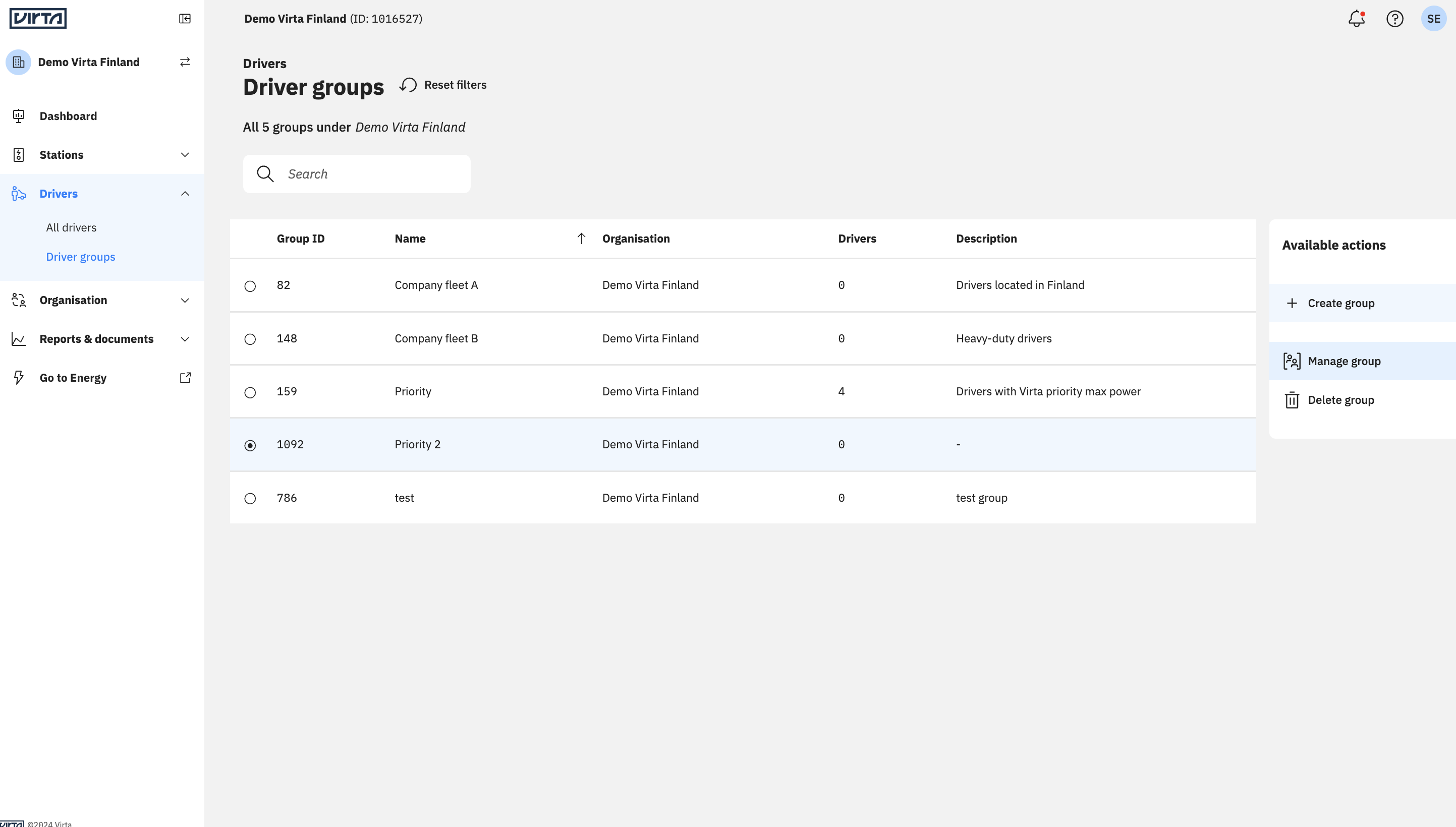This screenshot has width=1456, height=827.
Task: Click the Description column header
Action: click(x=986, y=239)
